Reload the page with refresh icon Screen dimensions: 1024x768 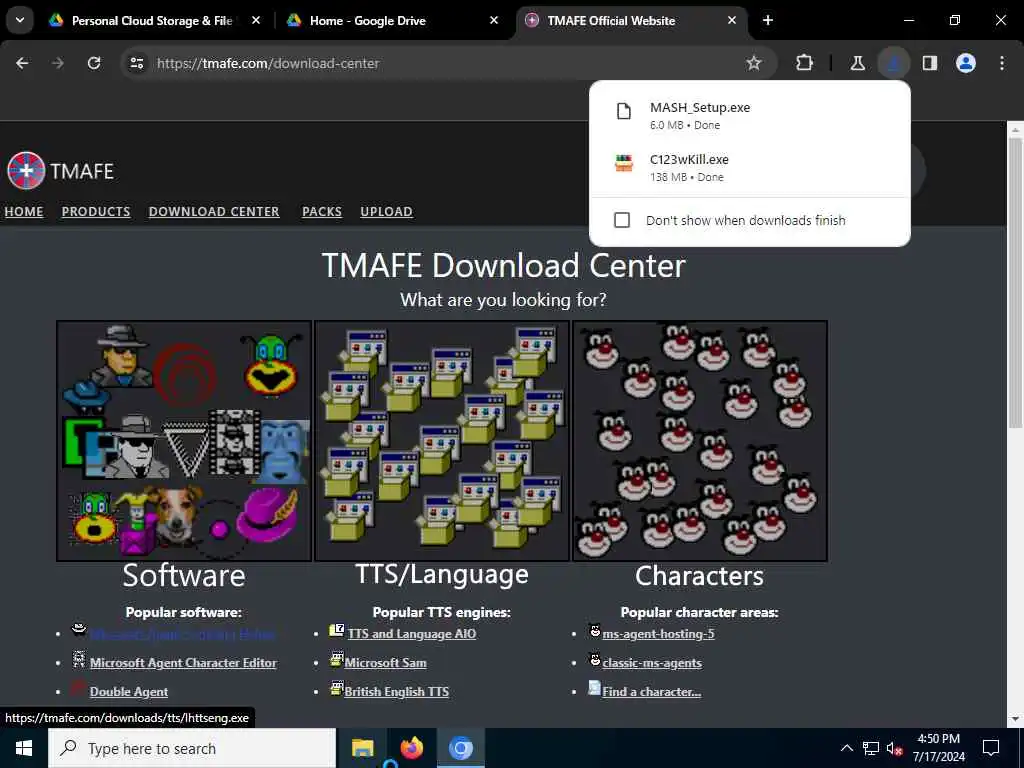(94, 63)
